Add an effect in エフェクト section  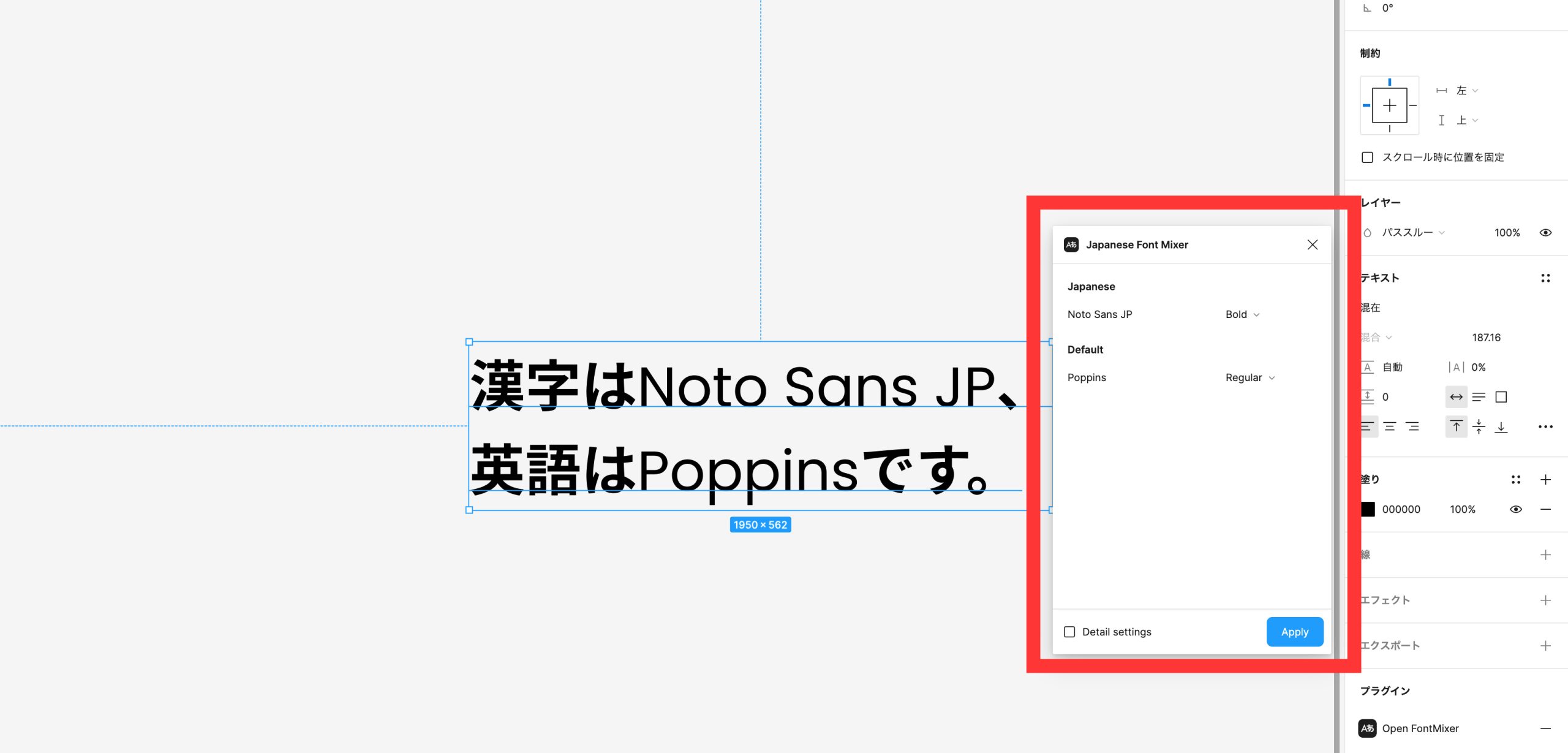pyautogui.click(x=1545, y=600)
